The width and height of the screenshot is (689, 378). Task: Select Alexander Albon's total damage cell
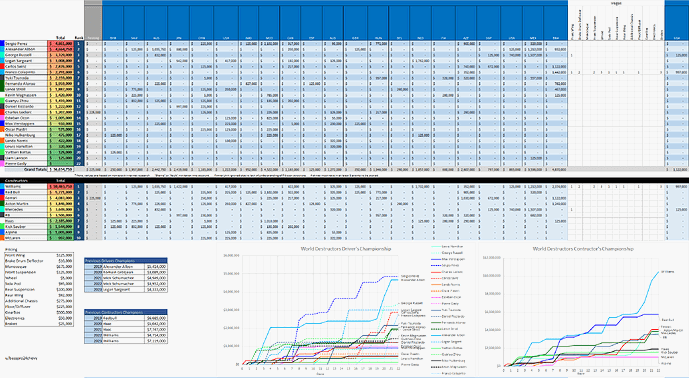click(60, 50)
